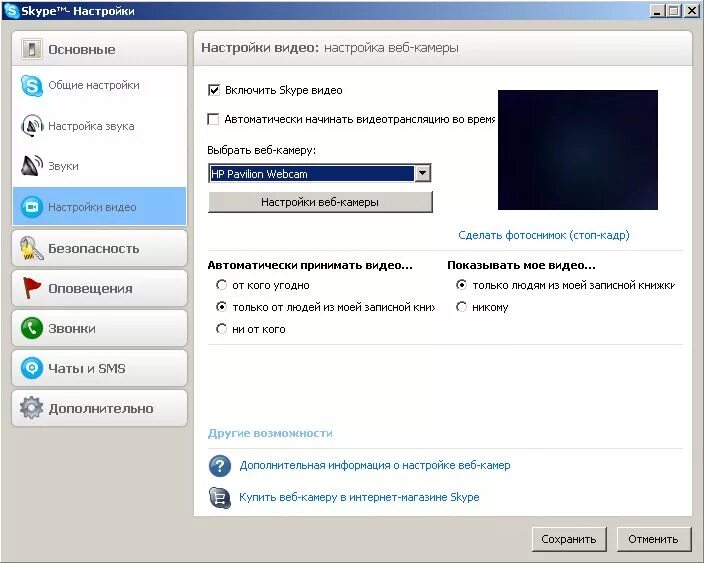
Task: Click the Настройки веб-камеры button
Action: point(320,202)
